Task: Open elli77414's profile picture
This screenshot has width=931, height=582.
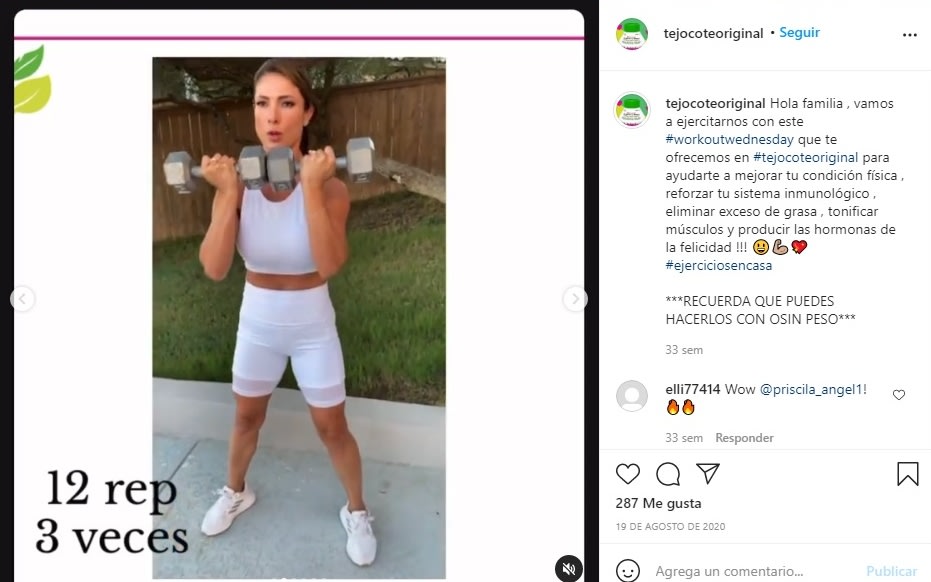Action: tap(632, 396)
